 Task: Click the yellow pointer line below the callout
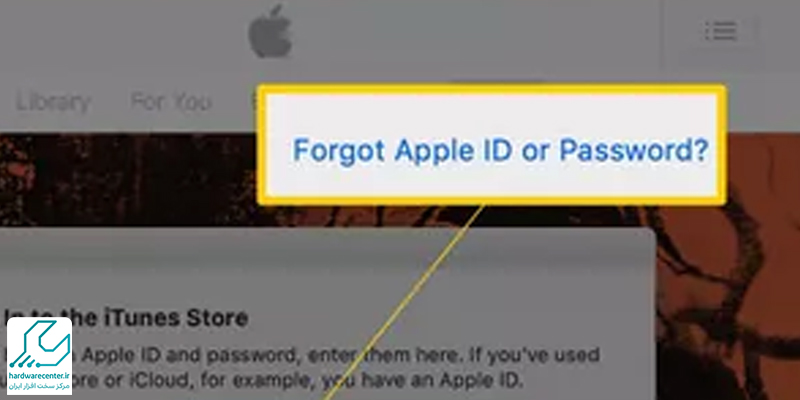403,302
